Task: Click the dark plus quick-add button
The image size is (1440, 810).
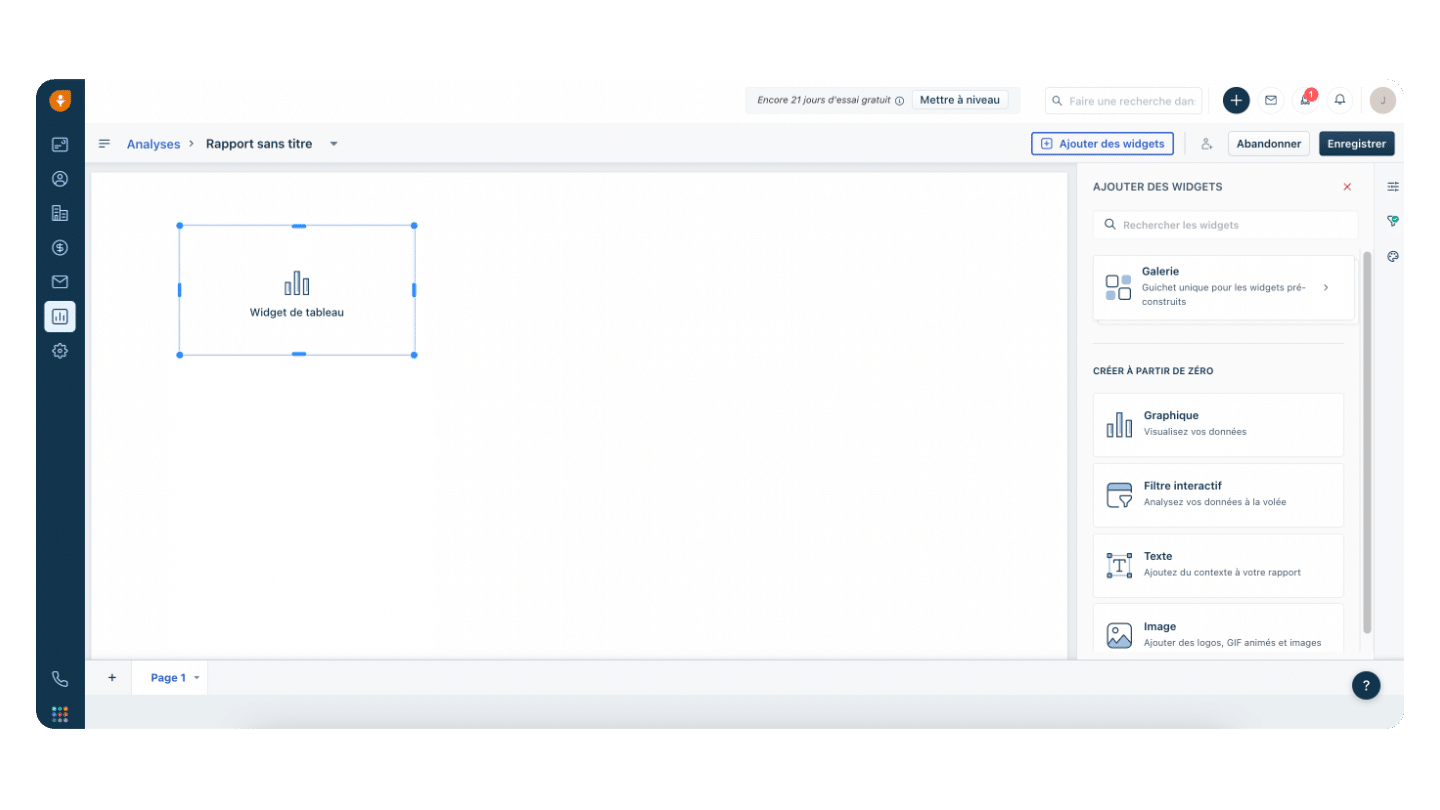Action: [1237, 100]
